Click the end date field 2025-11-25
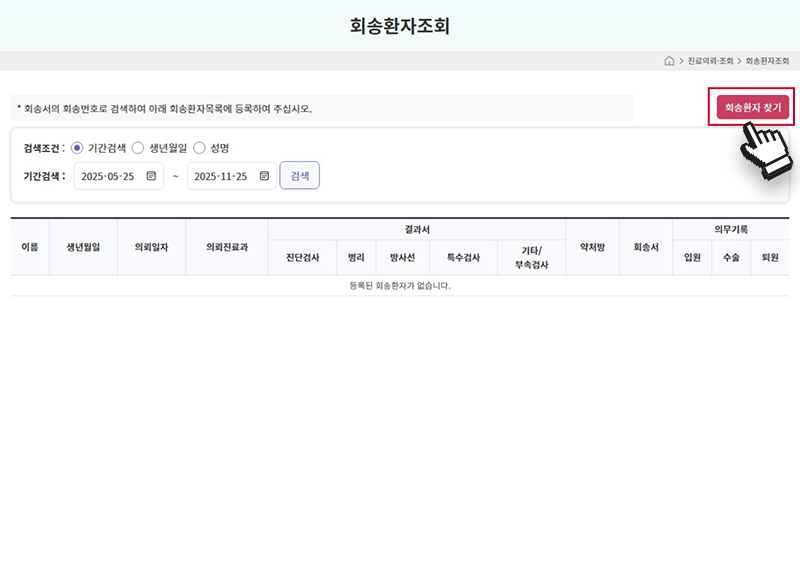Image resolution: width=800 pixels, height=580 pixels. tap(221, 176)
